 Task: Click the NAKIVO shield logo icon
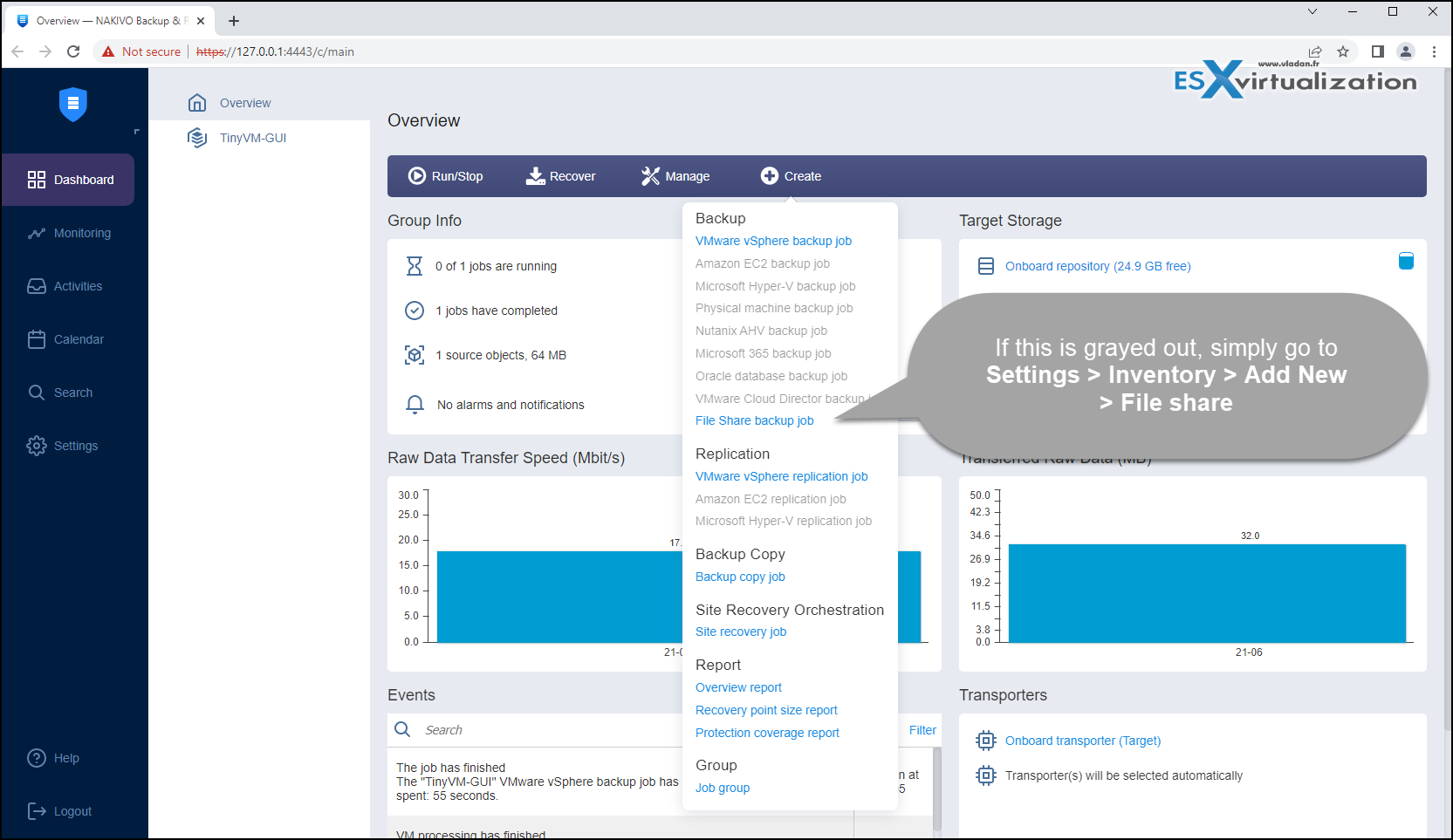tap(73, 104)
